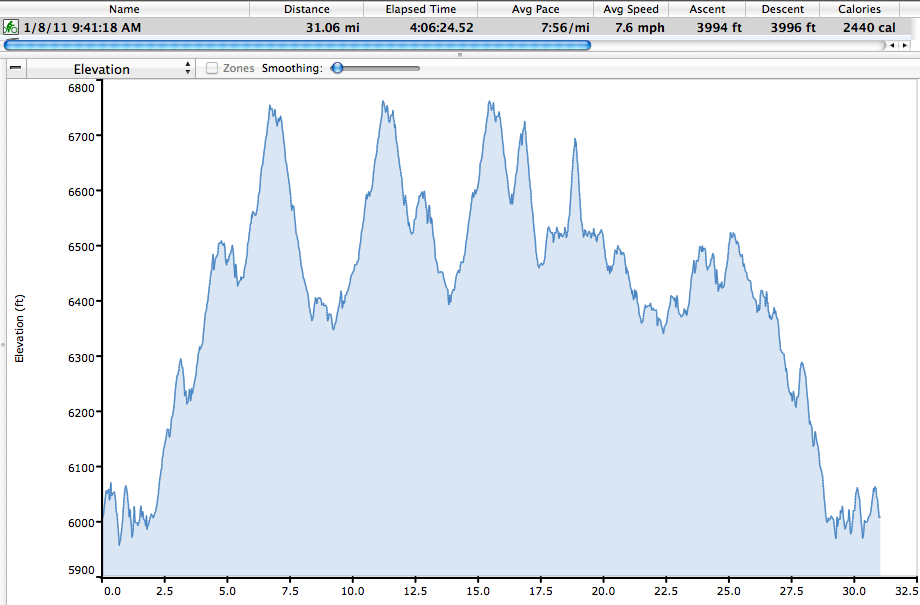The height and width of the screenshot is (605, 920).
Task: Click the Elapsed Time column header
Action: click(x=421, y=9)
